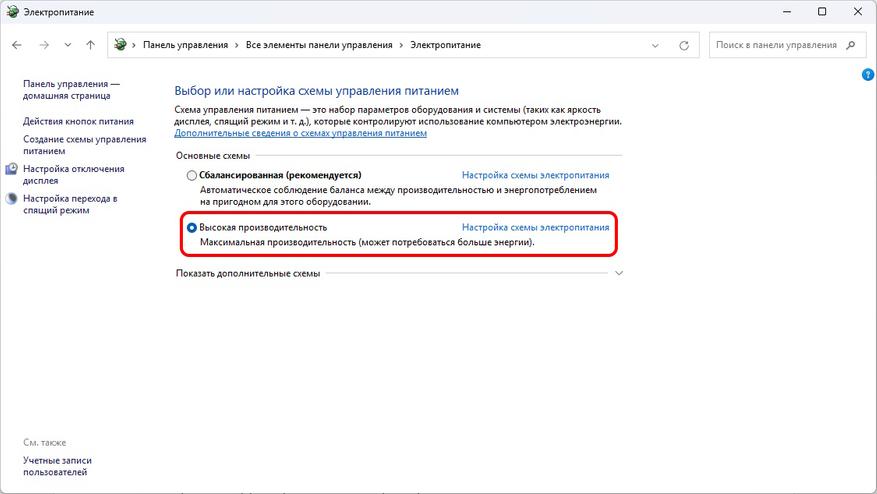Open Настройка отключения дисплея link
877x494 pixels.
(74, 175)
